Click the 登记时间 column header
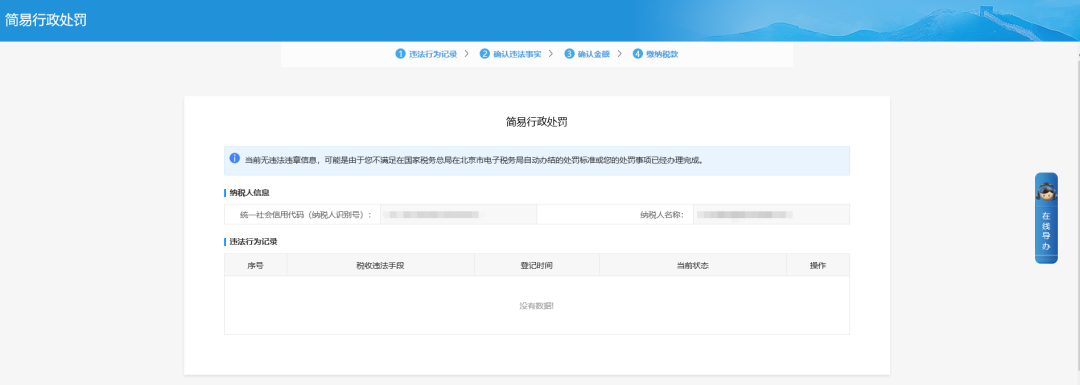Image resolution: width=1080 pixels, height=385 pixels. 537,265
